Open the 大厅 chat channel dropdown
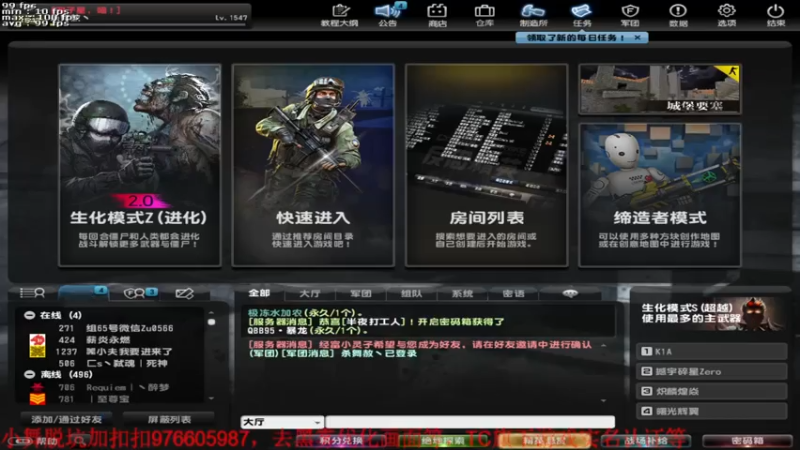The width and height of the screenshot is (800, 450). pos(282,422)
